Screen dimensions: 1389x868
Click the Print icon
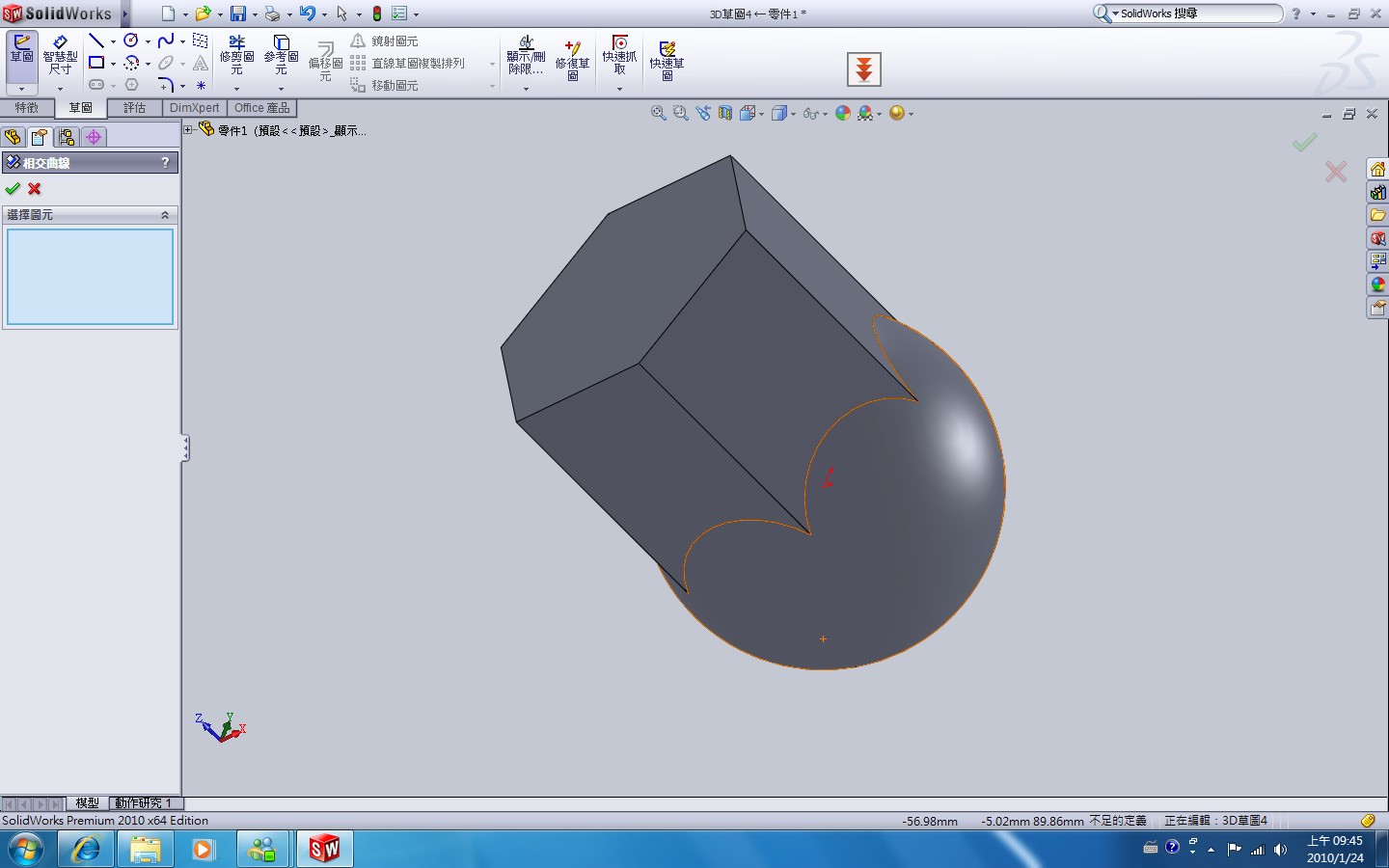pyautogui.click(x=272, y=14)
